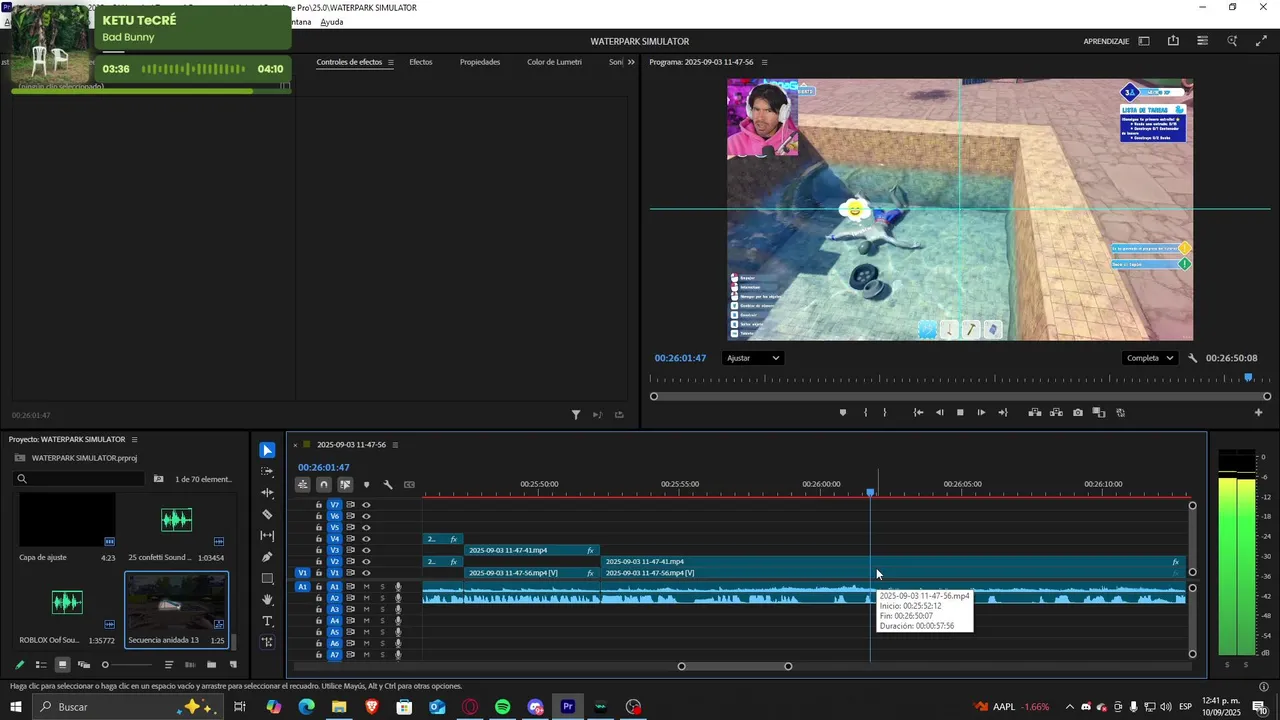Stop playback in Program monitor

(960, 412)
